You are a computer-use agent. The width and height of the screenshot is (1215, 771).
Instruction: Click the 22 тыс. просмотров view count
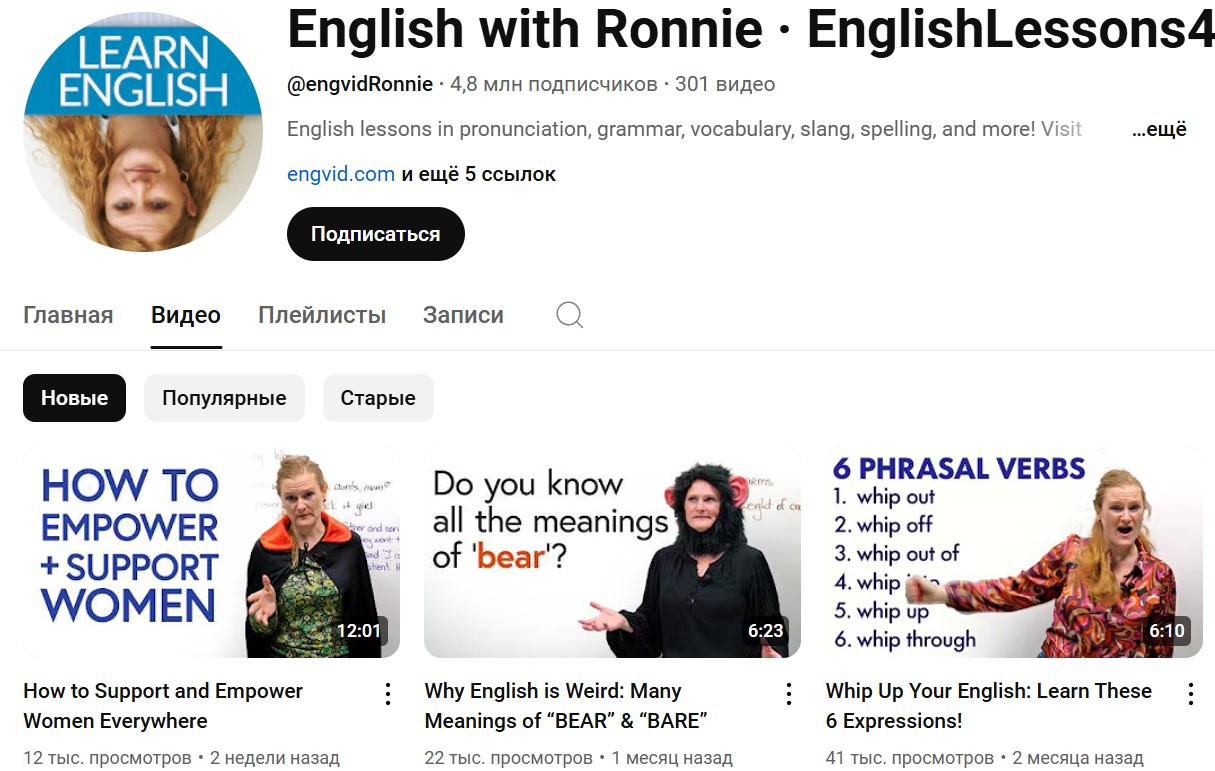509,758
